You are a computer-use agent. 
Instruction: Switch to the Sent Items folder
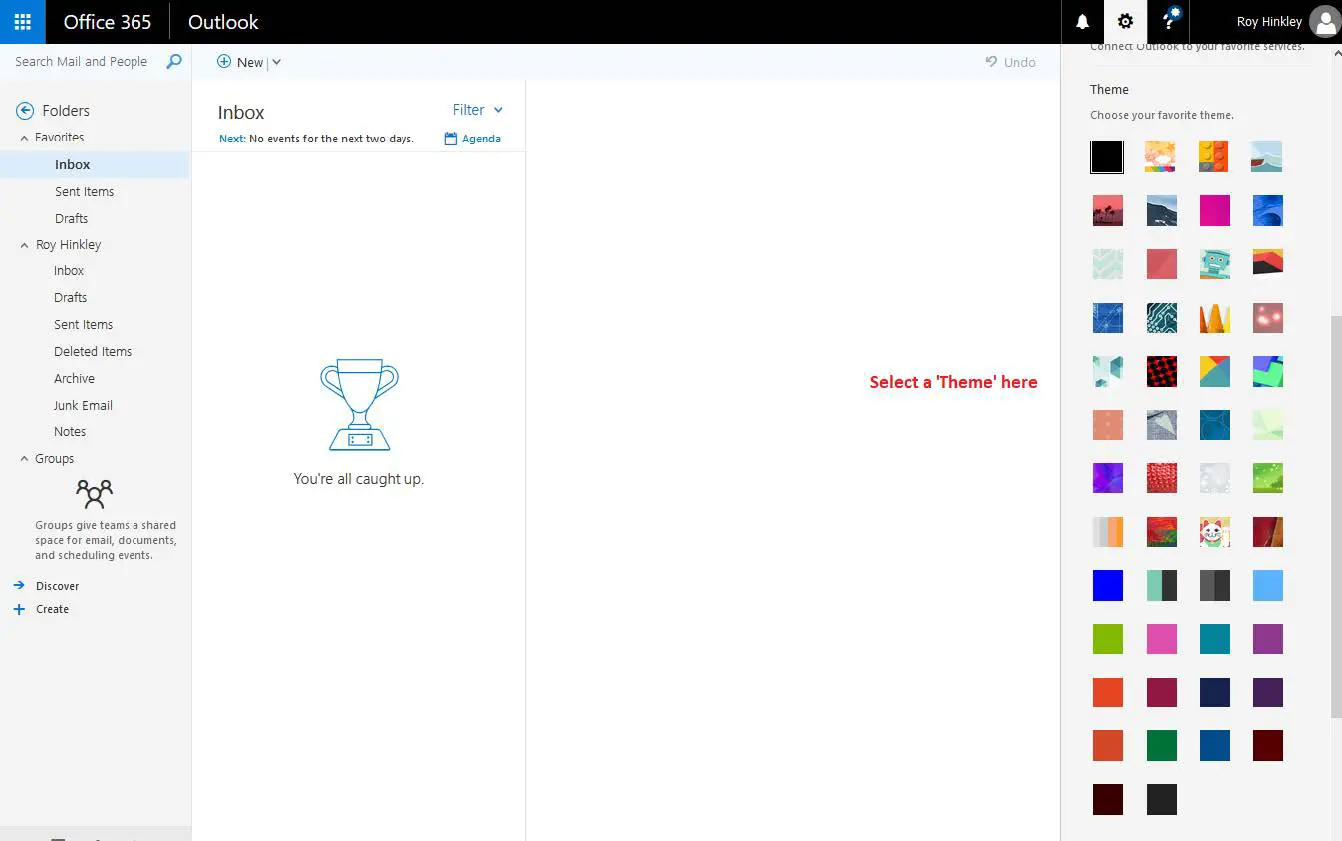84,191
